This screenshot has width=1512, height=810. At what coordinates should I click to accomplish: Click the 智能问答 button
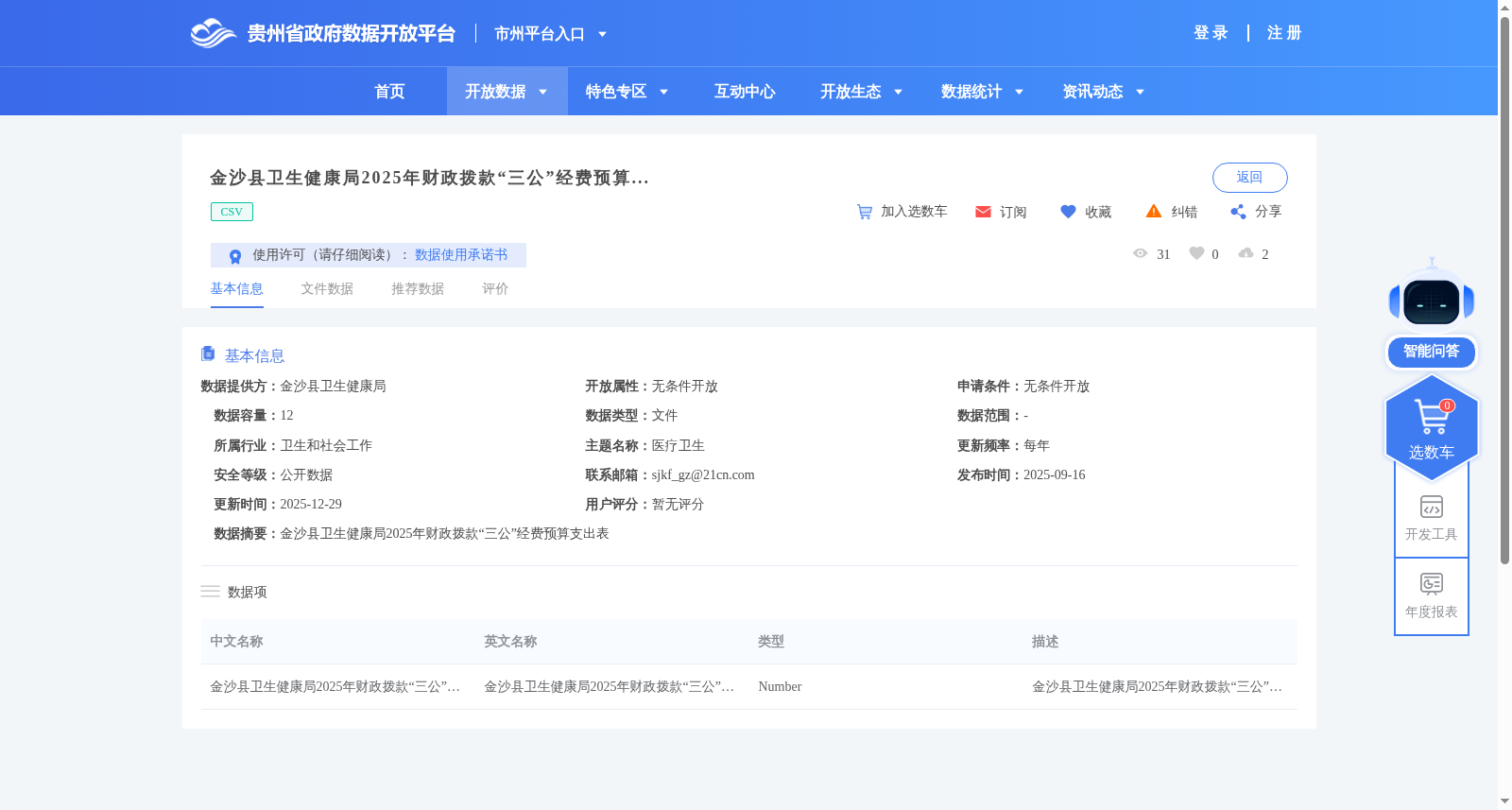1432,352
